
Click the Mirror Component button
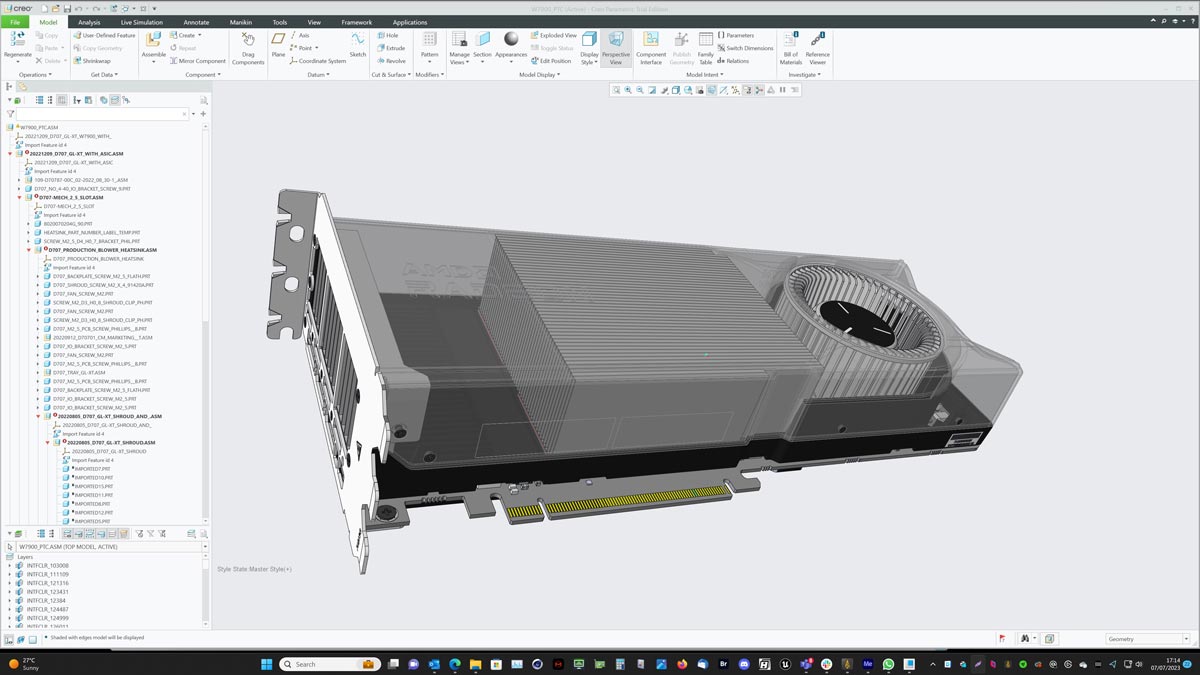[x=197, y=61]
